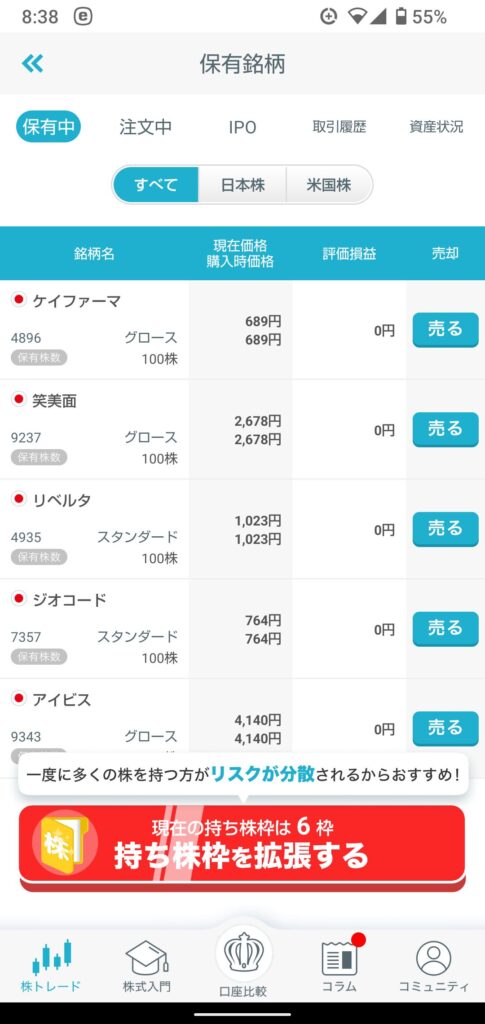View the 資産状況 tab
Screen dimensions: 485x1024
click(x=436, y=127)
